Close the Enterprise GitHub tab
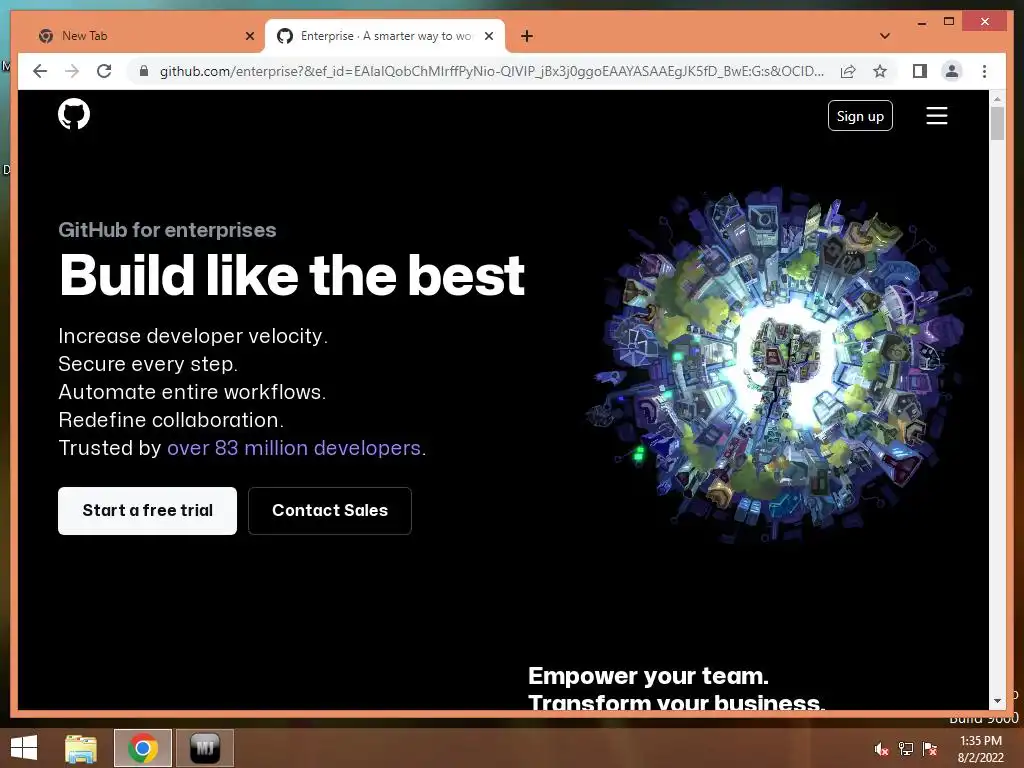The image size is (1024, 768). pyautogui.click(x=488, y=36)
